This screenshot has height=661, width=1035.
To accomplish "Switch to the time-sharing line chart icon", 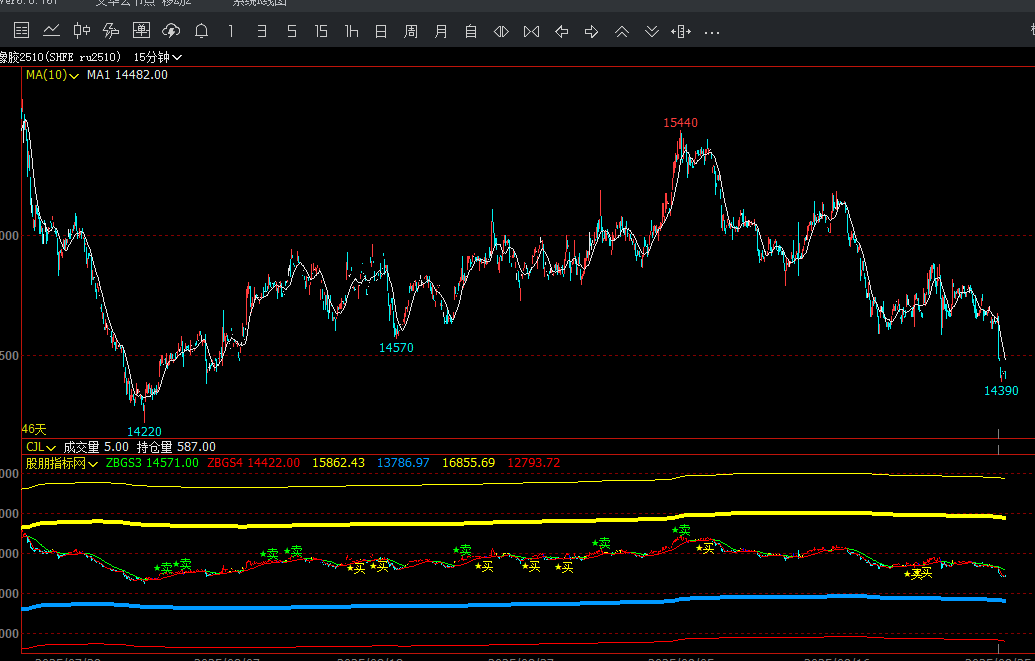I will click(51, 32).
